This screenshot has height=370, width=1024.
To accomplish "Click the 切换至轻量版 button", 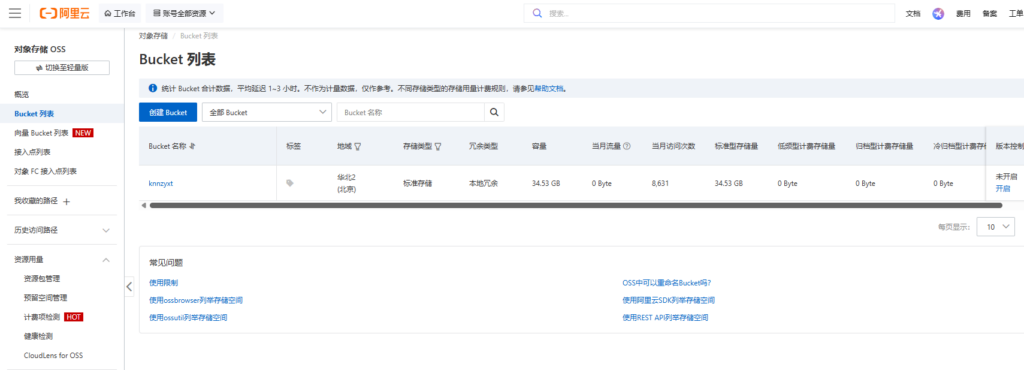I will (x=62, y=68).
